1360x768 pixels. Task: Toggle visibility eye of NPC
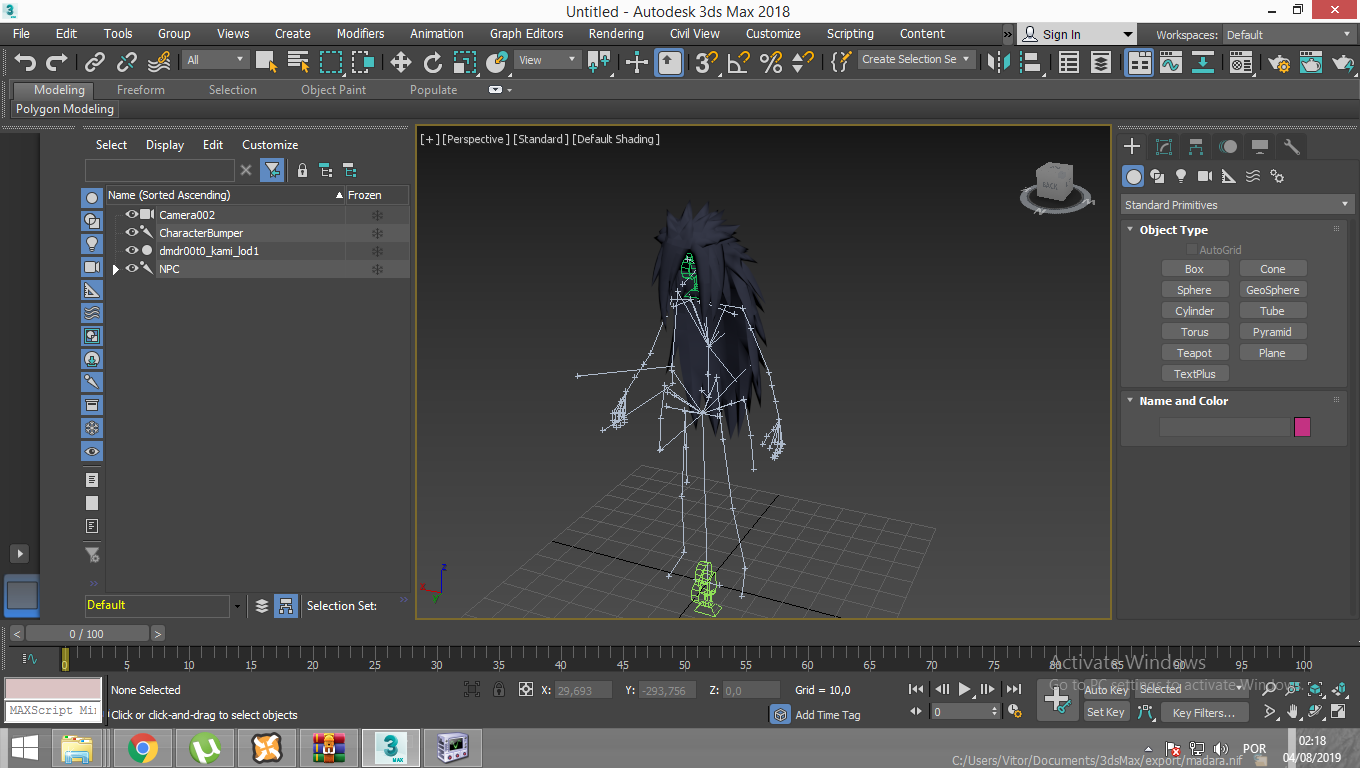pos(131,268)
